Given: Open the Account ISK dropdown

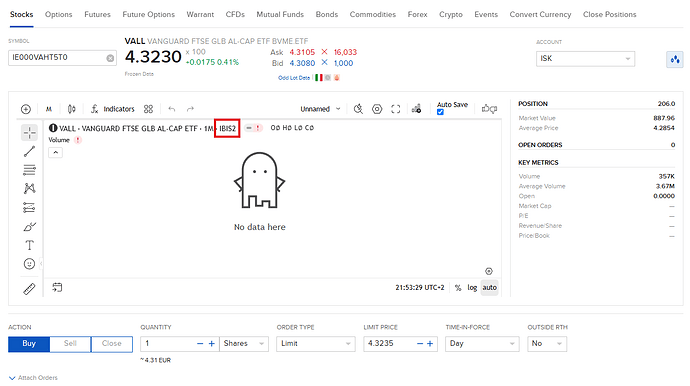Looking at the screenshot, I should click(585, 59).
